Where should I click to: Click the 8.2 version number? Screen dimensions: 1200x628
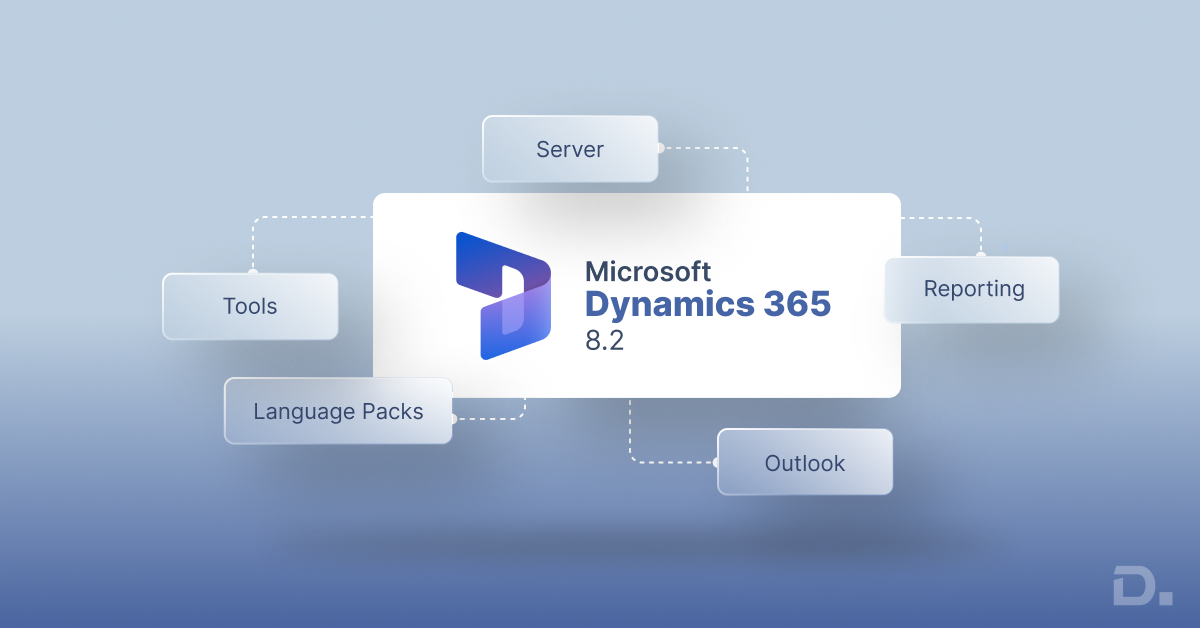(605, 338)
